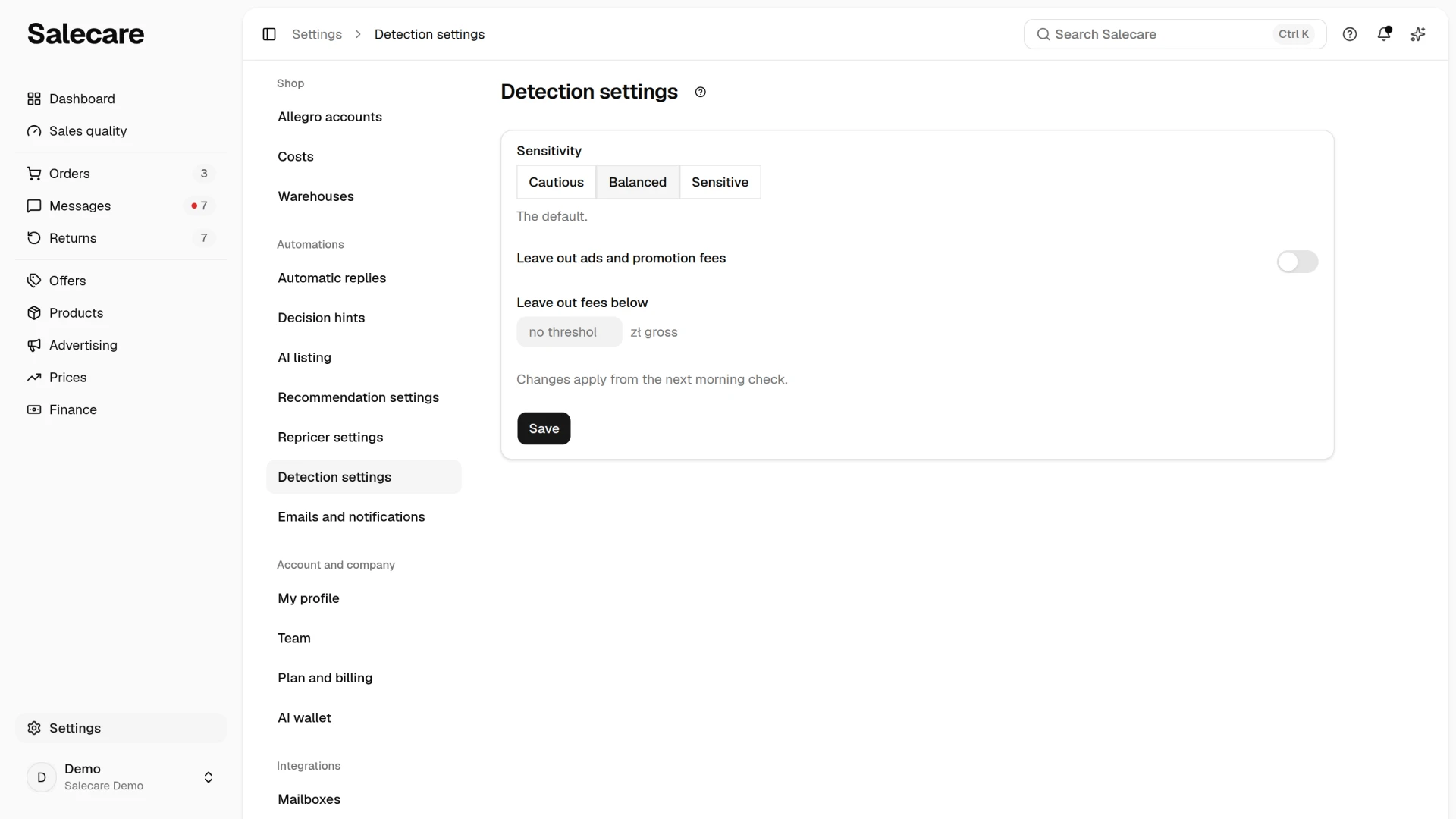Open Plan and billing

364,678
